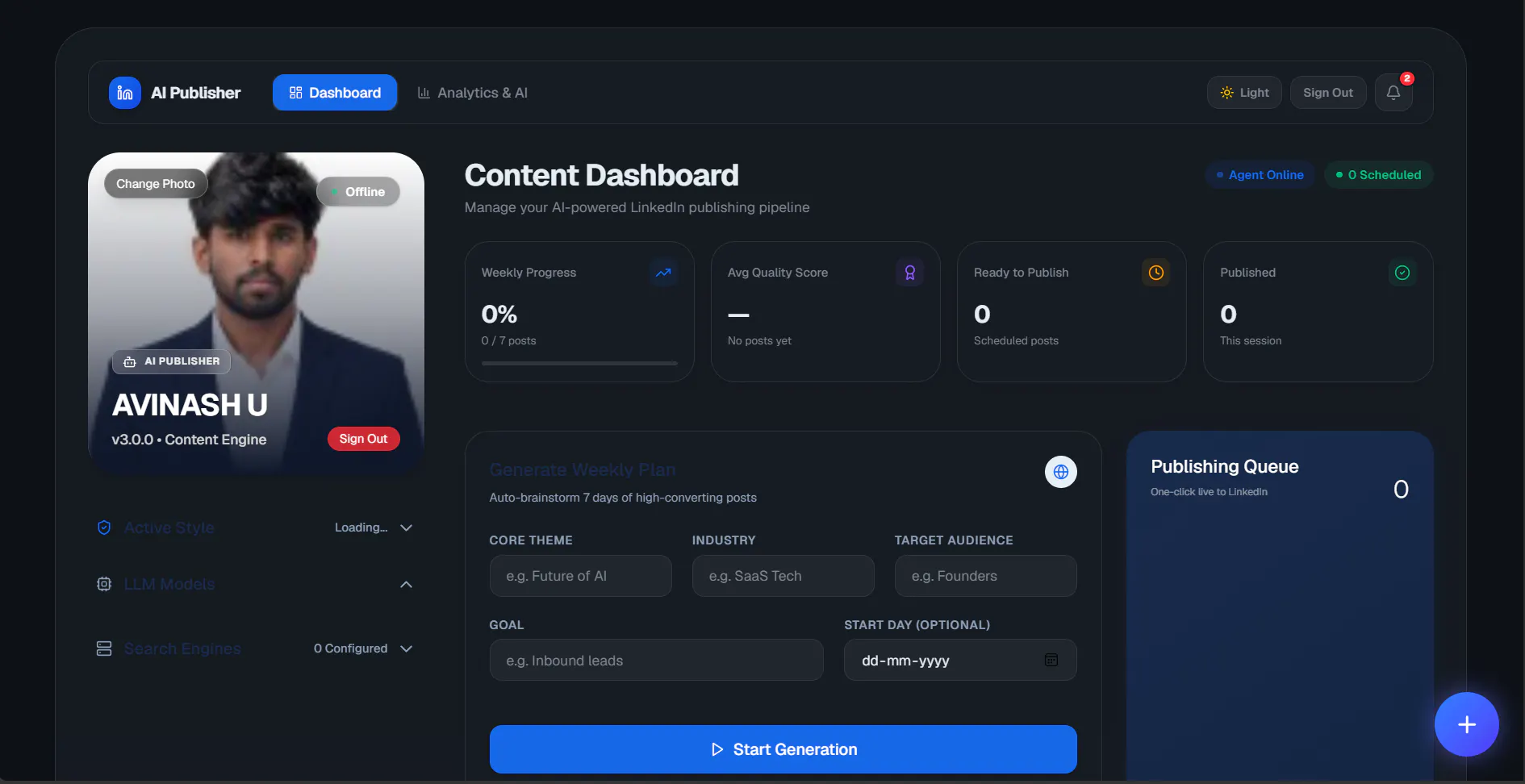Image resolution: width=1525 pixels, height=784 pixels.
Task: Click the '0 / 7 posts' text
Action: [x=509, y=340]
